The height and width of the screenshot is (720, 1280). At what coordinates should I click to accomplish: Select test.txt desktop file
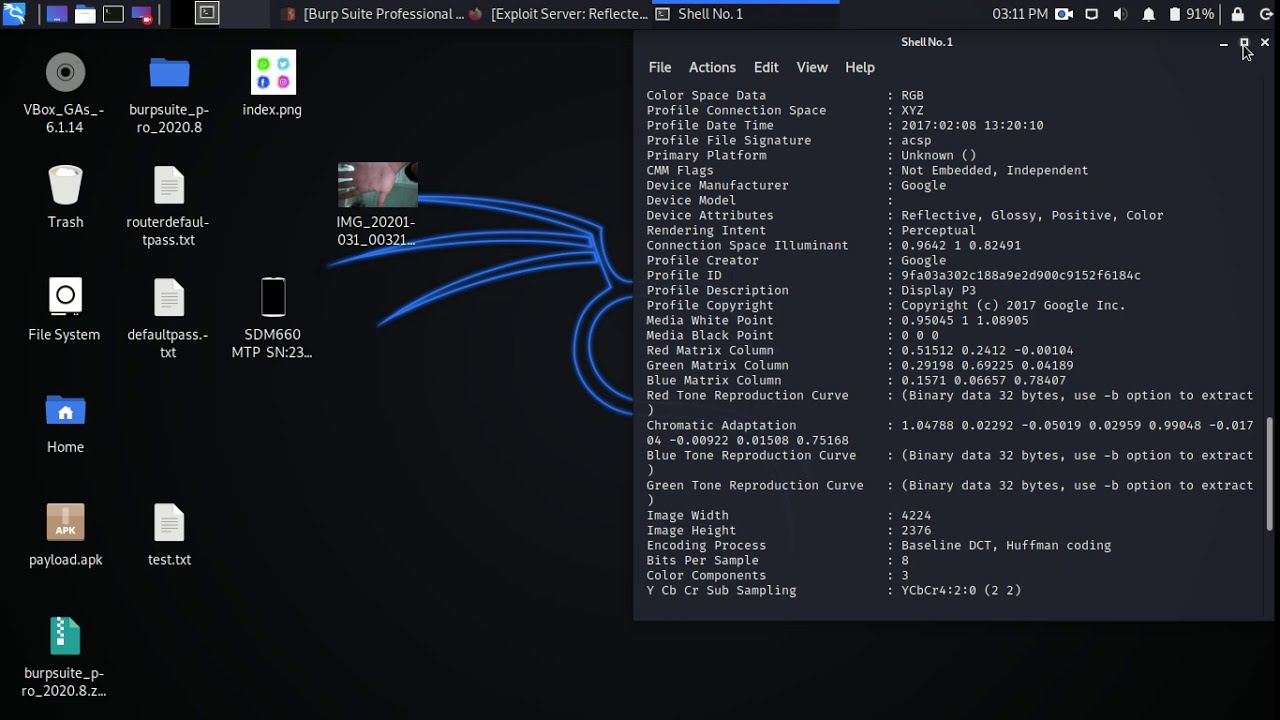click(x=169, y=534)
